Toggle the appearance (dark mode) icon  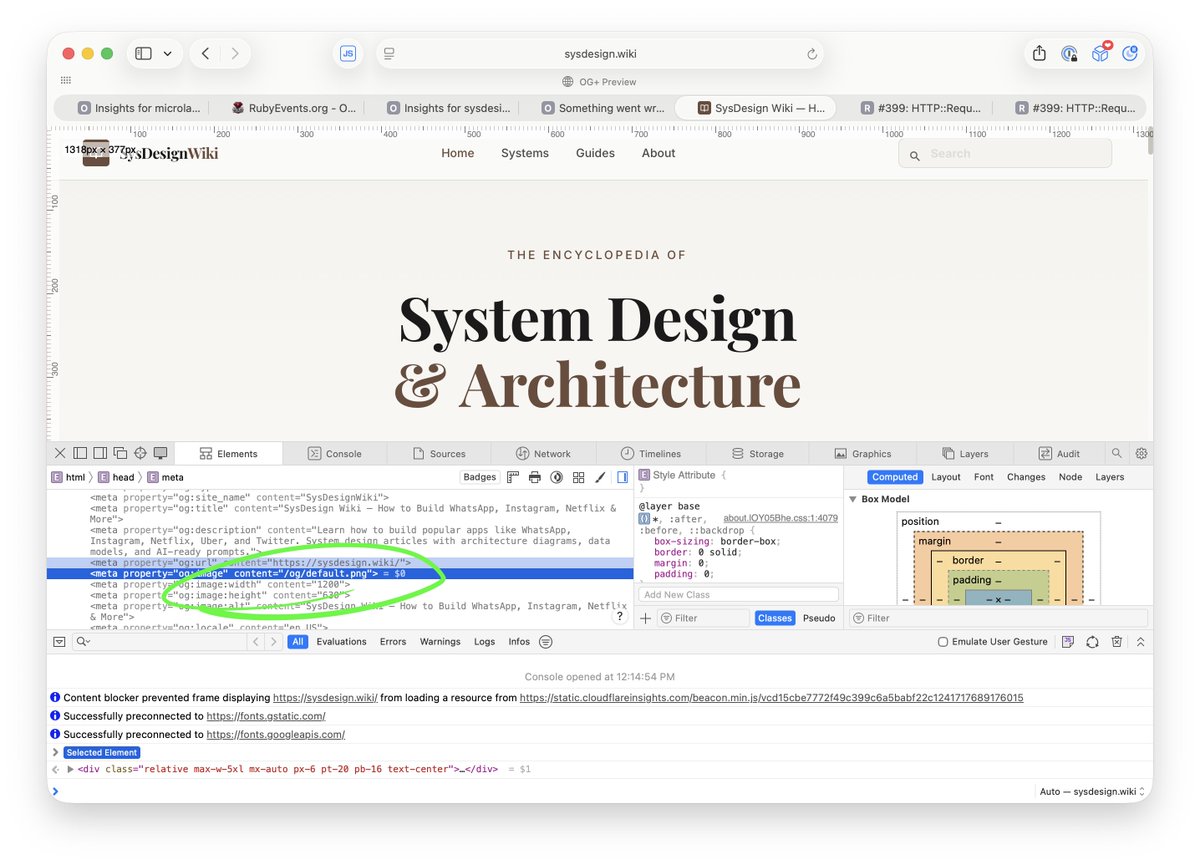[x=557, y=477]
